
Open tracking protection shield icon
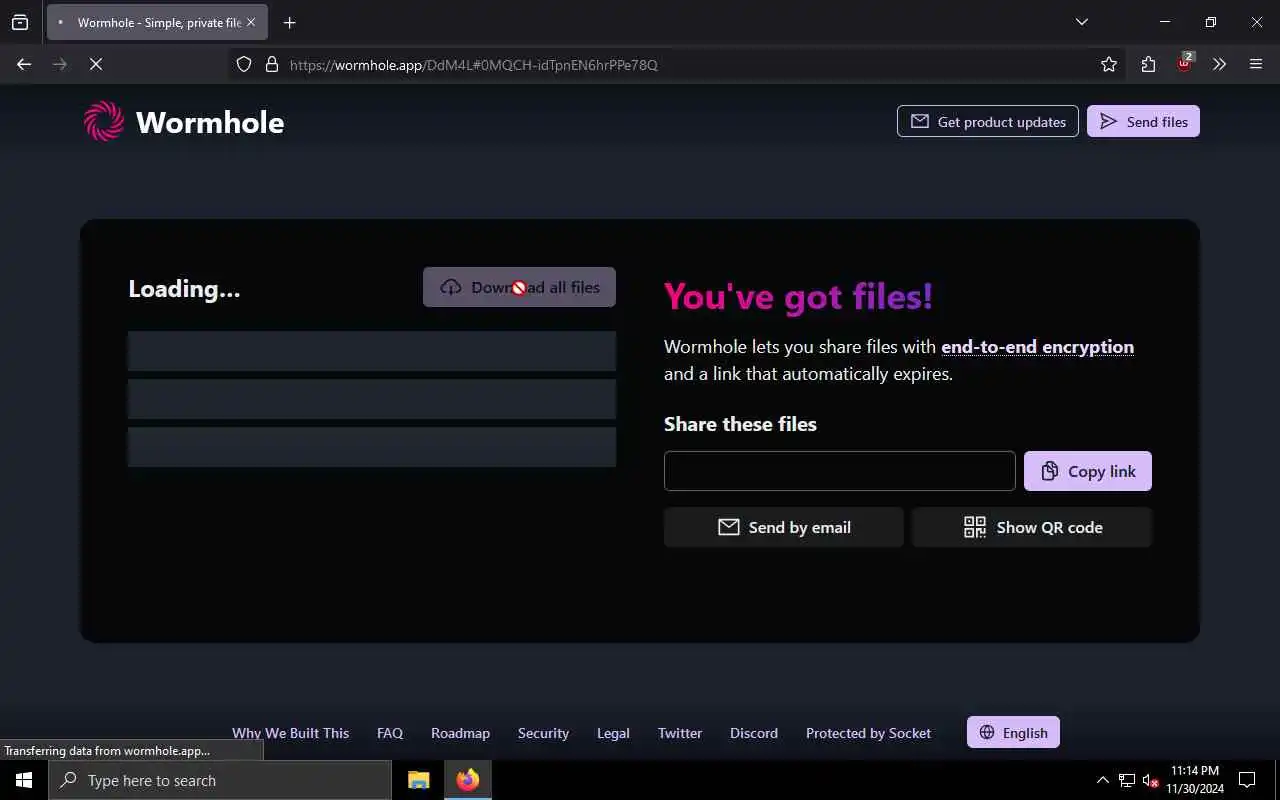pos(243,64)
